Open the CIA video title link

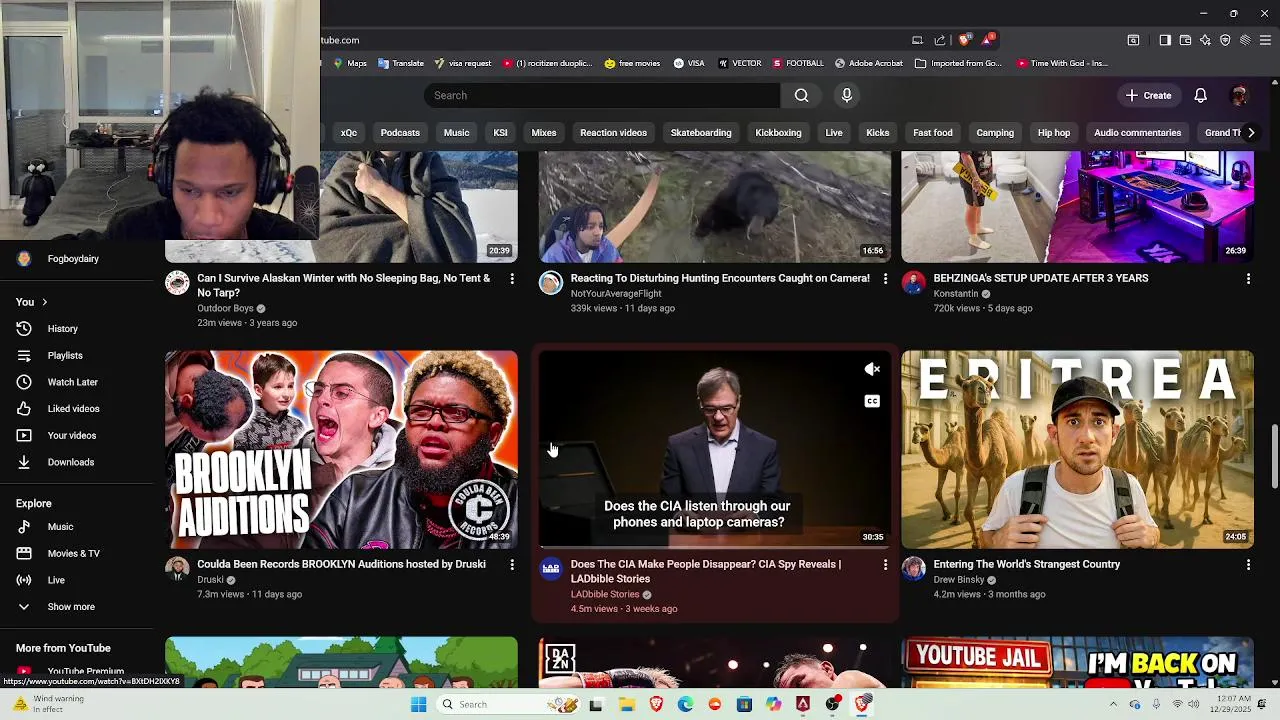[706, 571]
